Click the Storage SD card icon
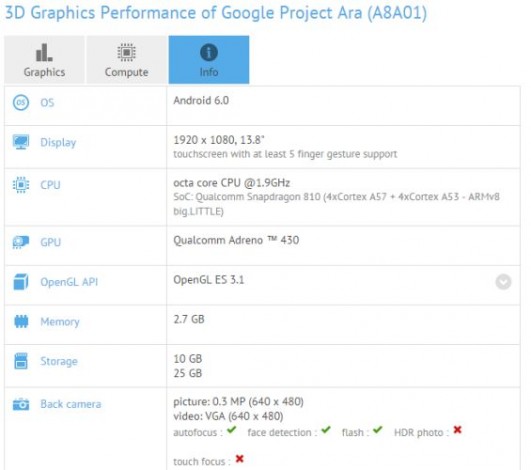Viewport: 531px width, 470px height. (21, 361)
